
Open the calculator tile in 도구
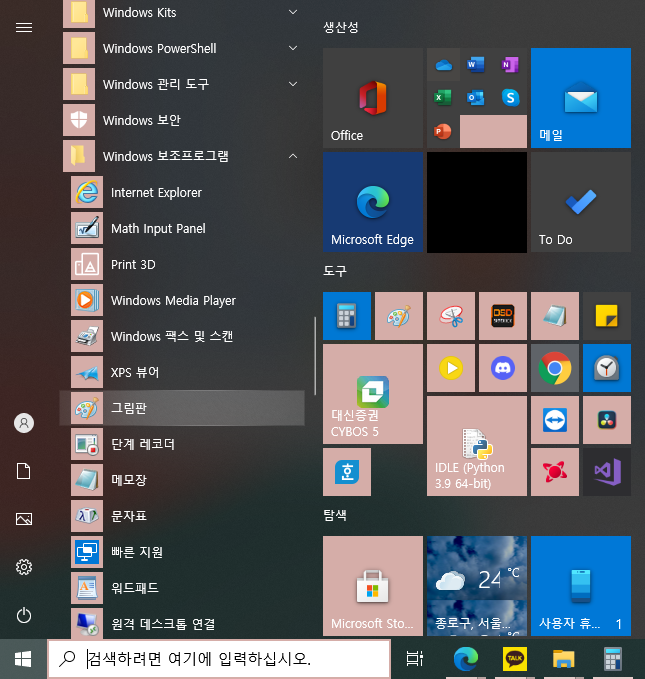[347, 316]
